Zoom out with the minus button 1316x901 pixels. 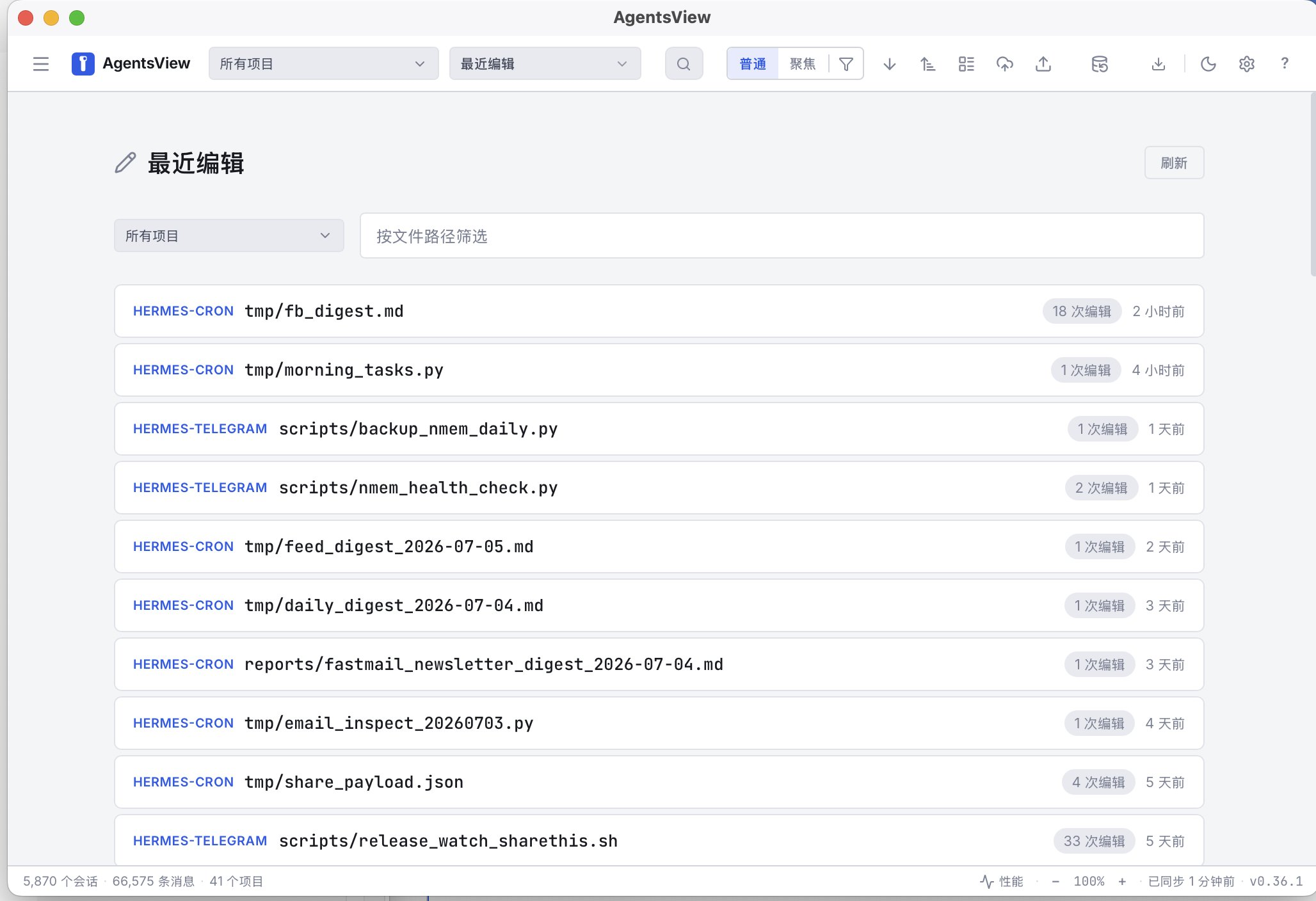1055,882
